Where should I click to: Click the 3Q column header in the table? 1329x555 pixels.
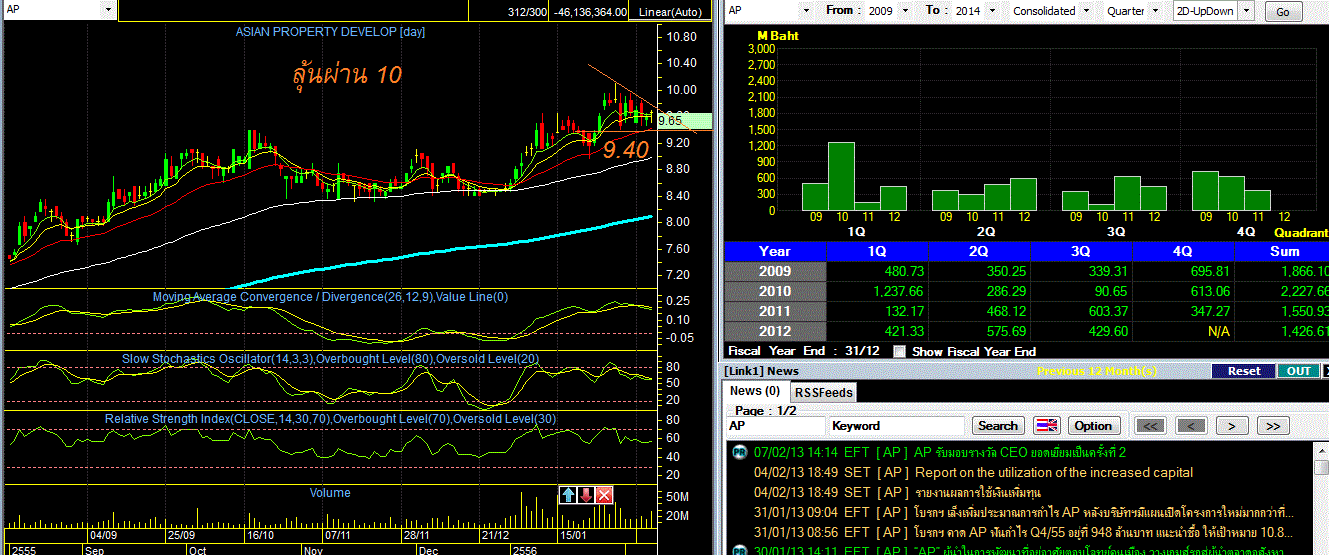pyautogui.click(x=1081, y=251)
